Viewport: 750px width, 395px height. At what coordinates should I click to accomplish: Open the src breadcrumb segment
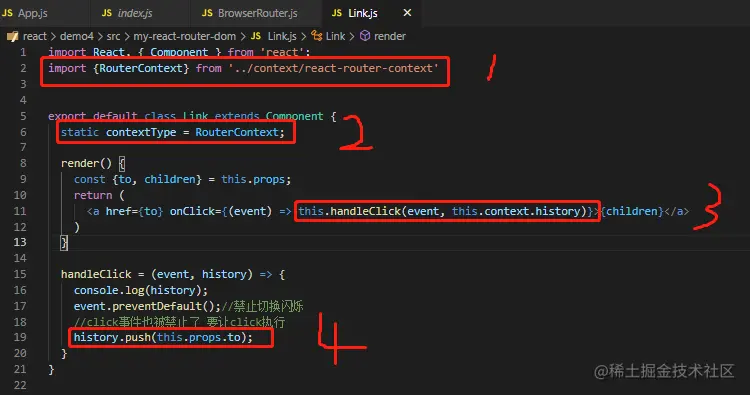click(x=113, y=36)
